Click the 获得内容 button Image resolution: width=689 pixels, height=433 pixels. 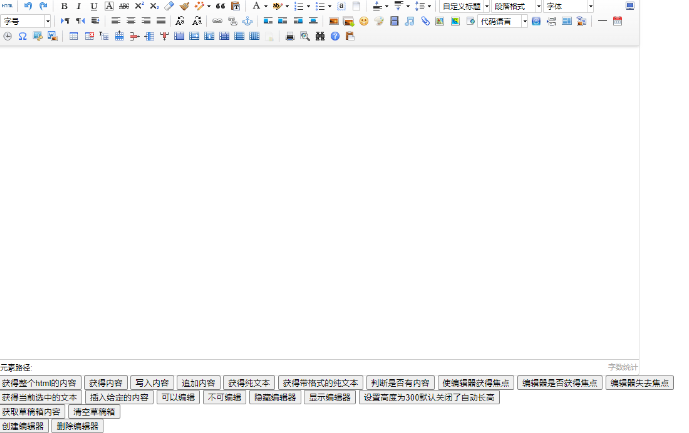click(105, 383)
